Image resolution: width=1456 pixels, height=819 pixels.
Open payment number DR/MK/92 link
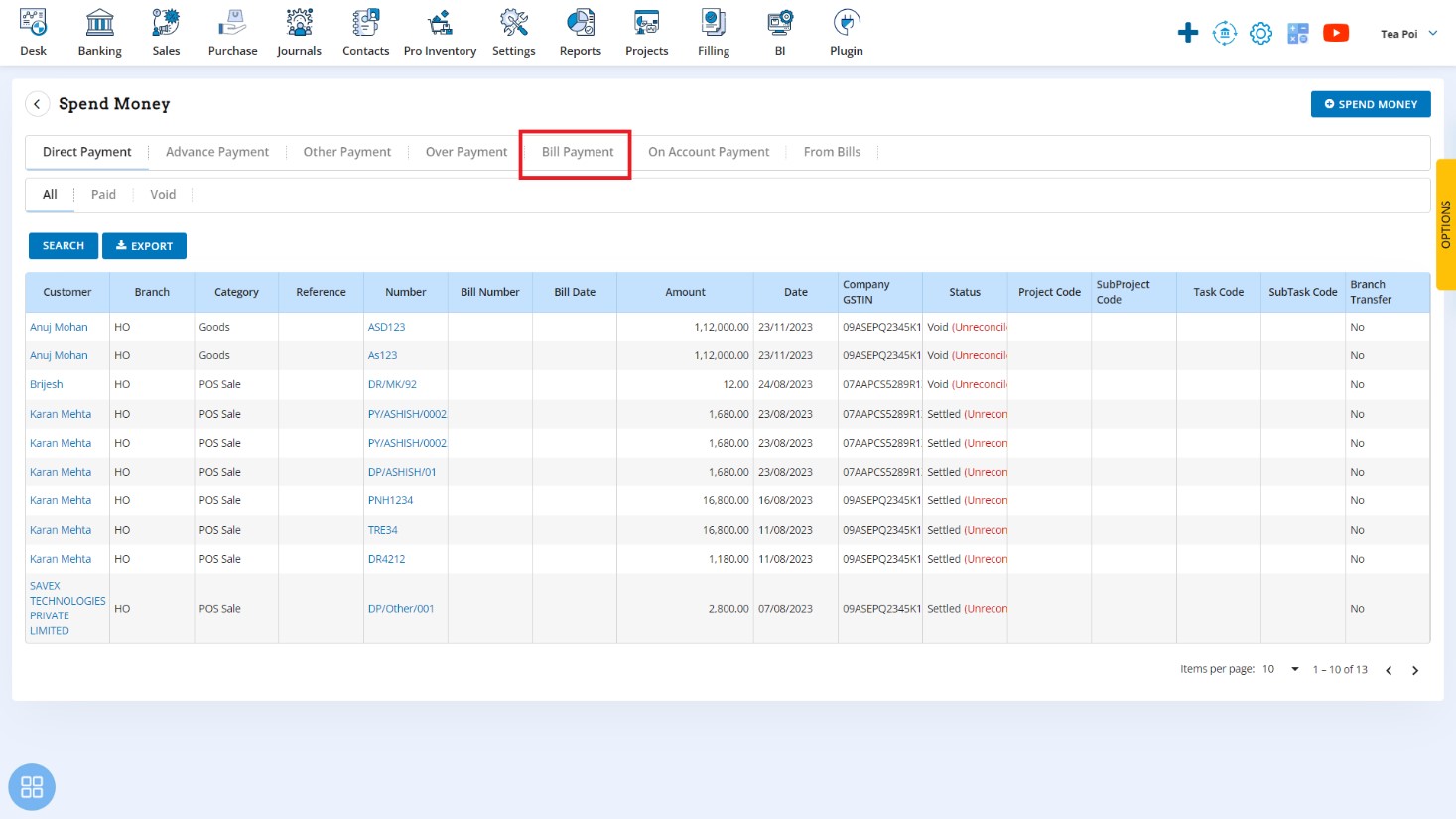[x=392, y=384]
